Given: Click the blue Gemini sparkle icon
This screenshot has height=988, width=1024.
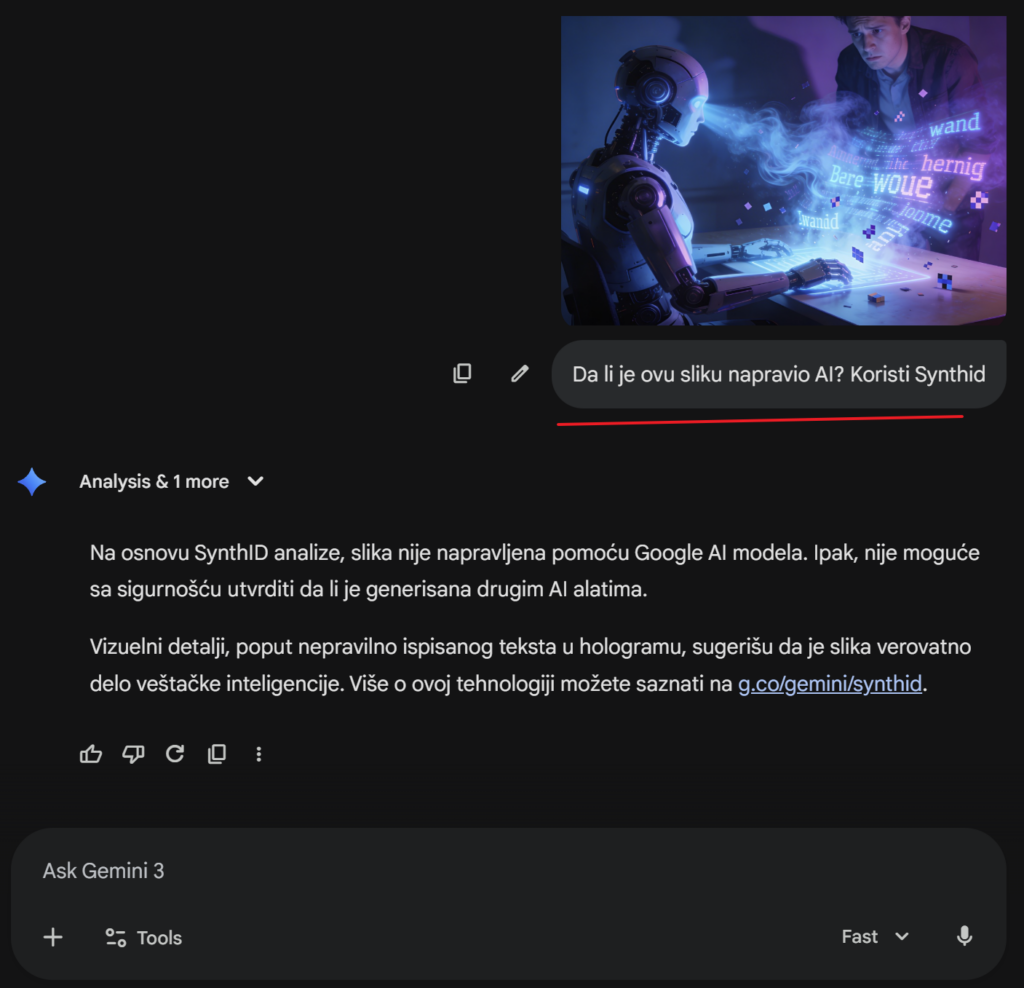Looking at the screenshot, I should tap(32, 482).
